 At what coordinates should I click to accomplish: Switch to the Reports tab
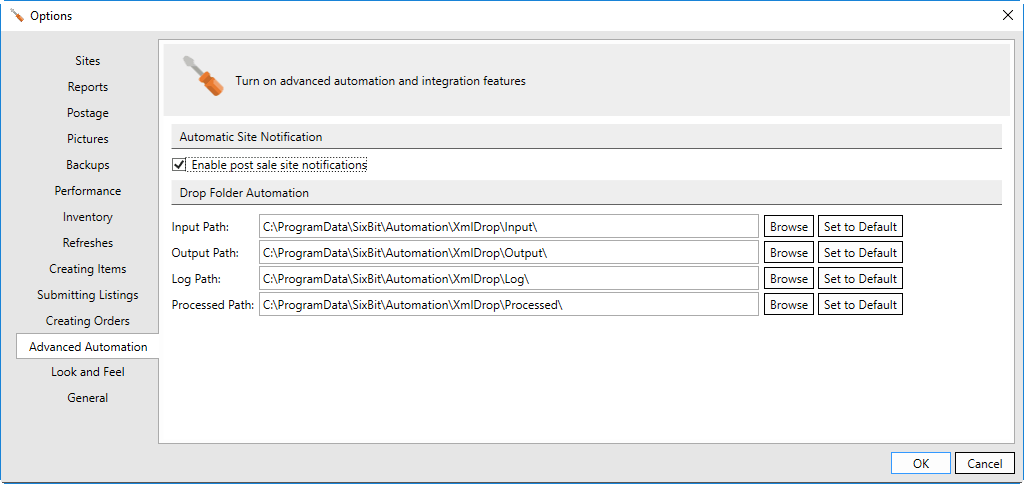(88, 87)
